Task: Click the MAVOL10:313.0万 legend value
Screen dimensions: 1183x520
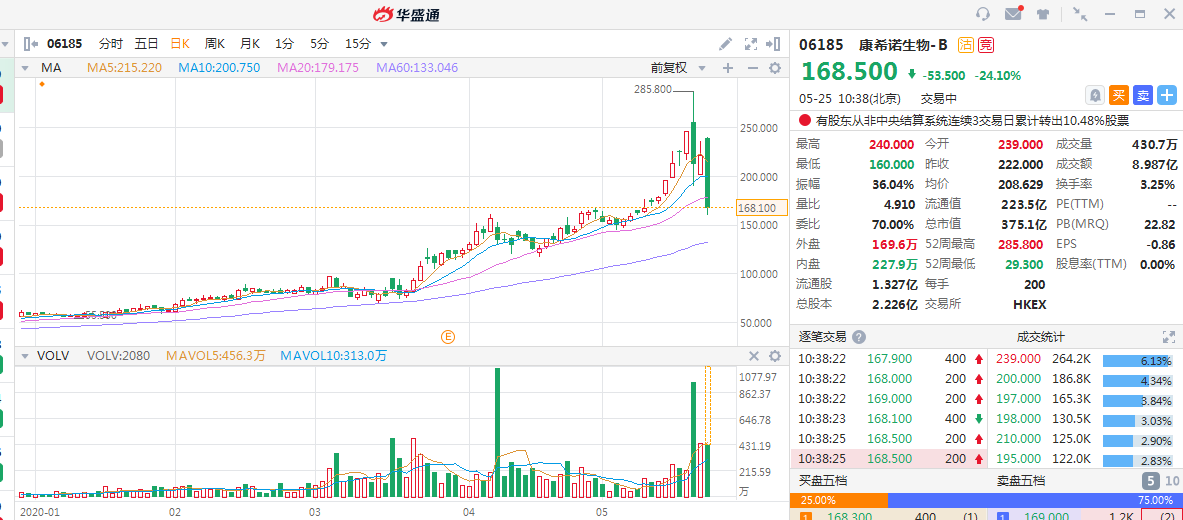Action: coord(333,355)
